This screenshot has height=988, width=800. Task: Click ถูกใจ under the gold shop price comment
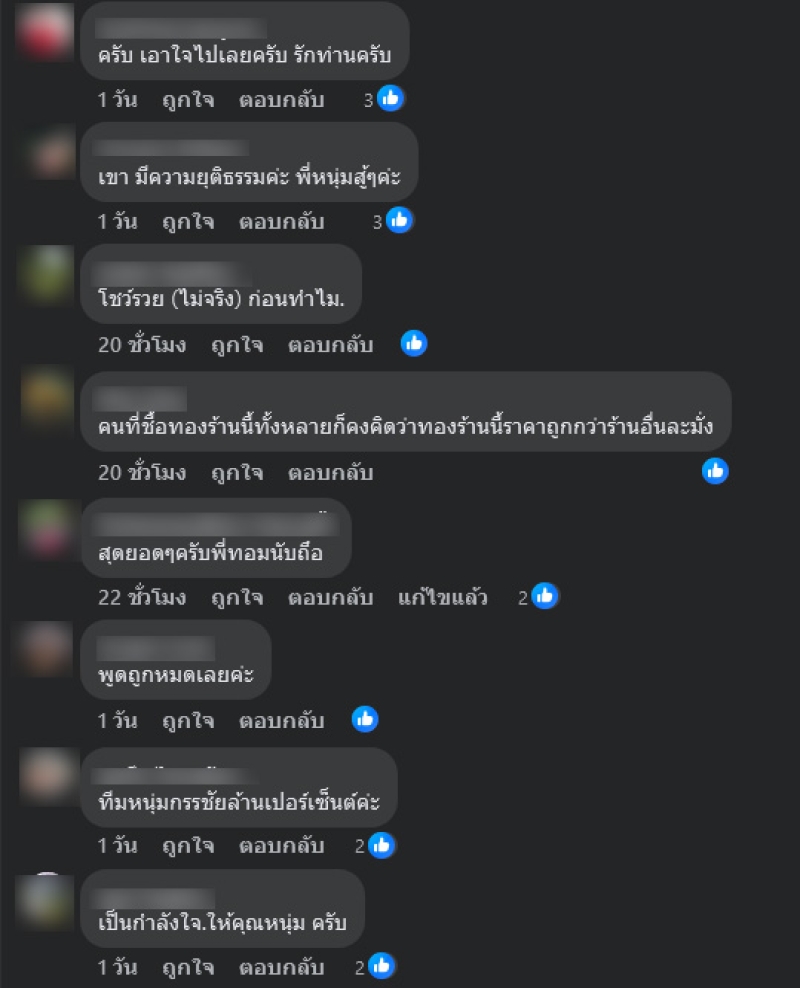point(237,473)
